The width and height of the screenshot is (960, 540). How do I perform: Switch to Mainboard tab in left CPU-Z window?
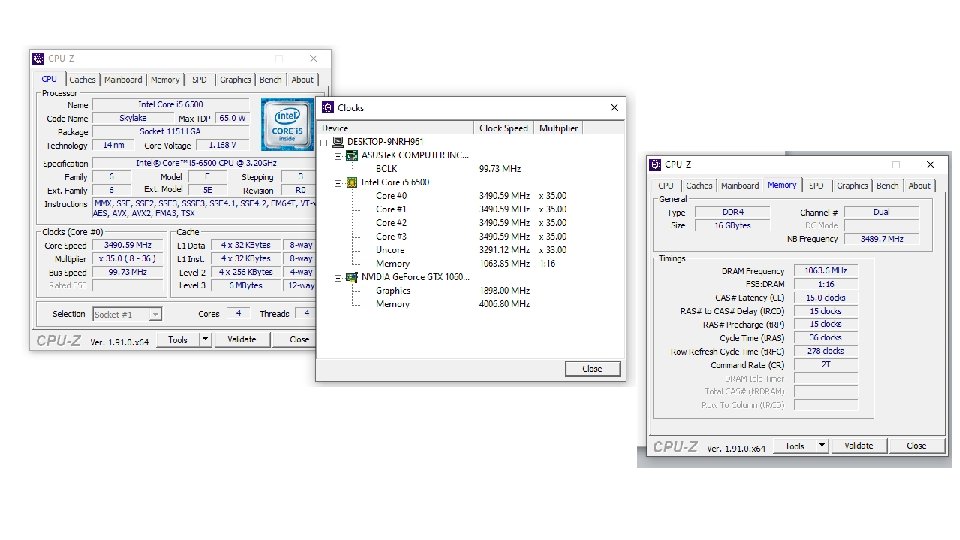click(x=123, y=80)
